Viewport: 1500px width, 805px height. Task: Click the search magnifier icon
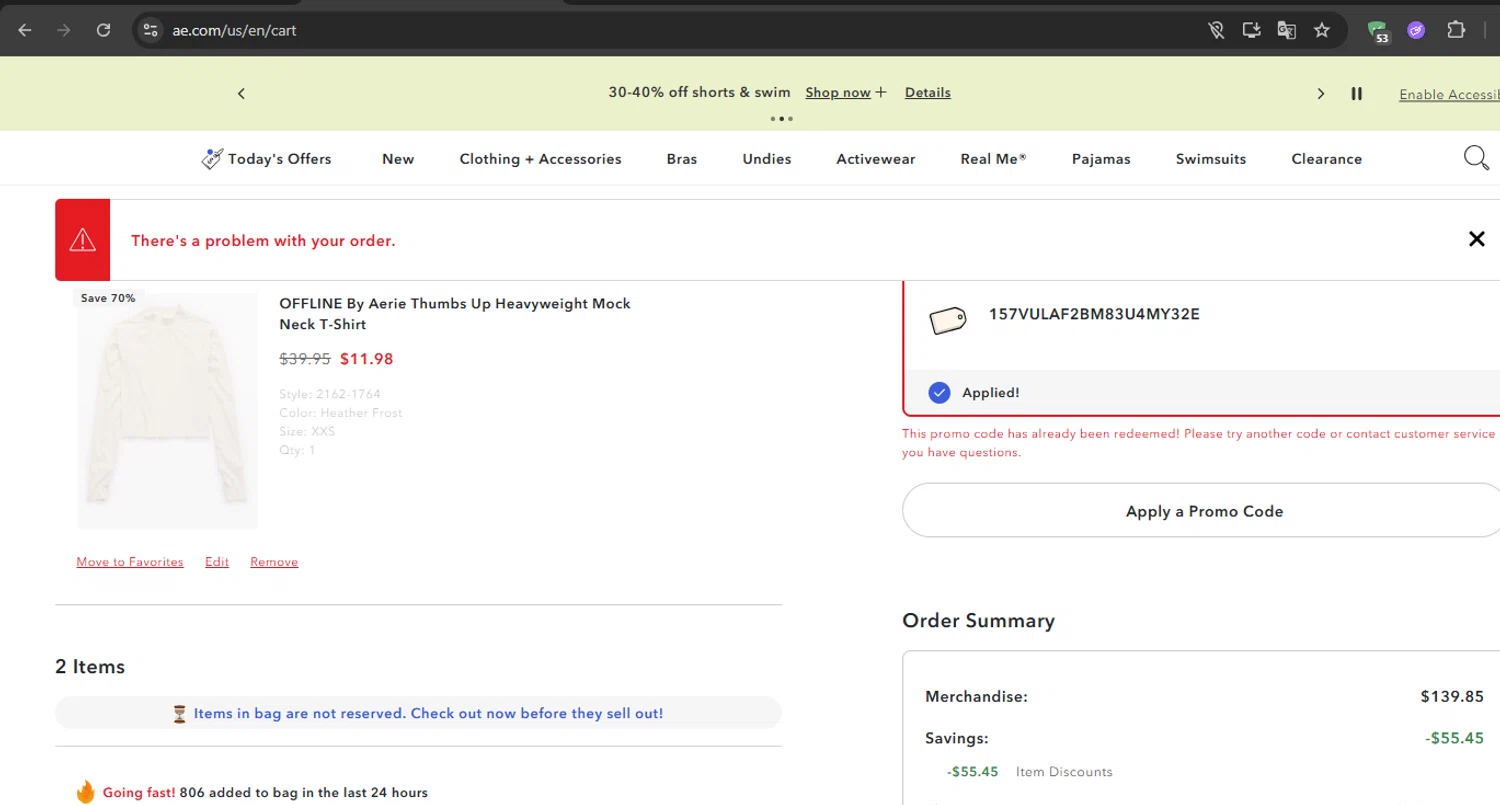1476,158
